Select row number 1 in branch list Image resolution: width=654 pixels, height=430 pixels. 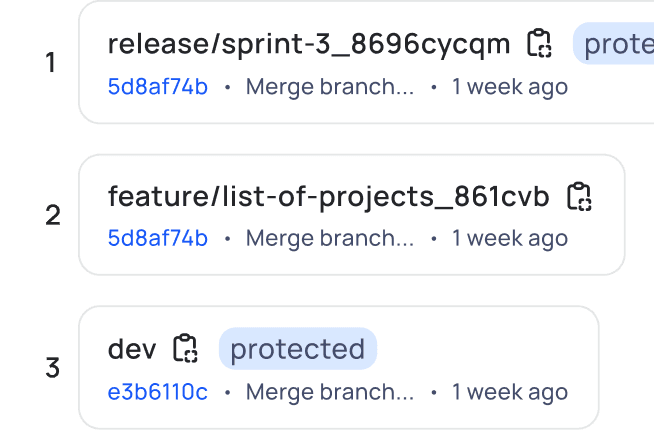(51, 63)
